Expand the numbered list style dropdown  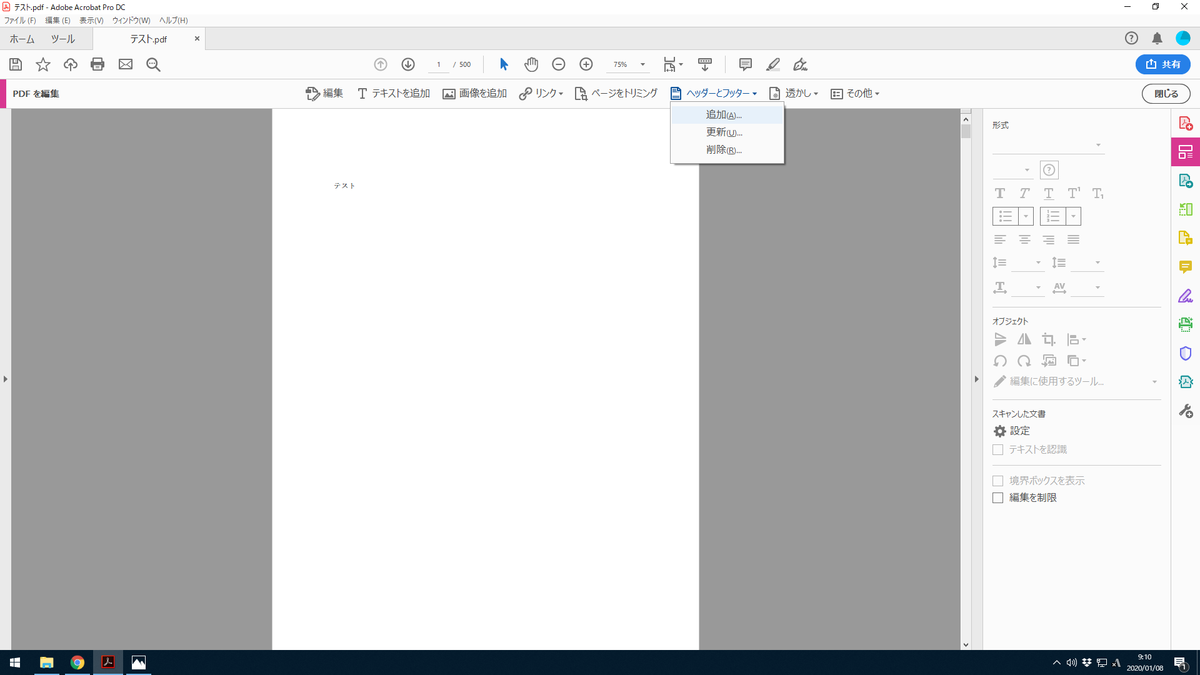pyautogui.click(x=1074, y=216)
